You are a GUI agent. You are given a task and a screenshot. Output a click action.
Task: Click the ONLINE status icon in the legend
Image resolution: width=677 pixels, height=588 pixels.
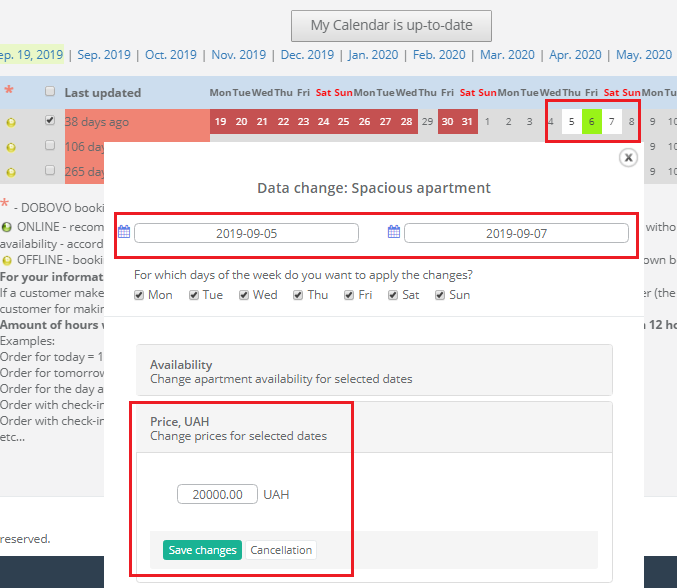tap(6, 227)
